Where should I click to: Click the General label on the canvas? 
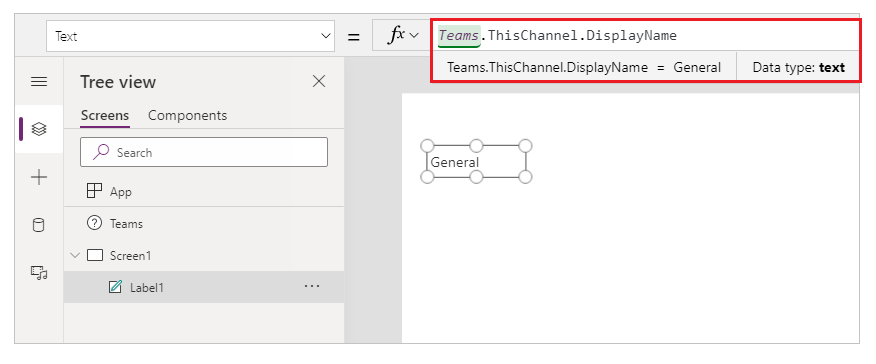click(475, 162)
